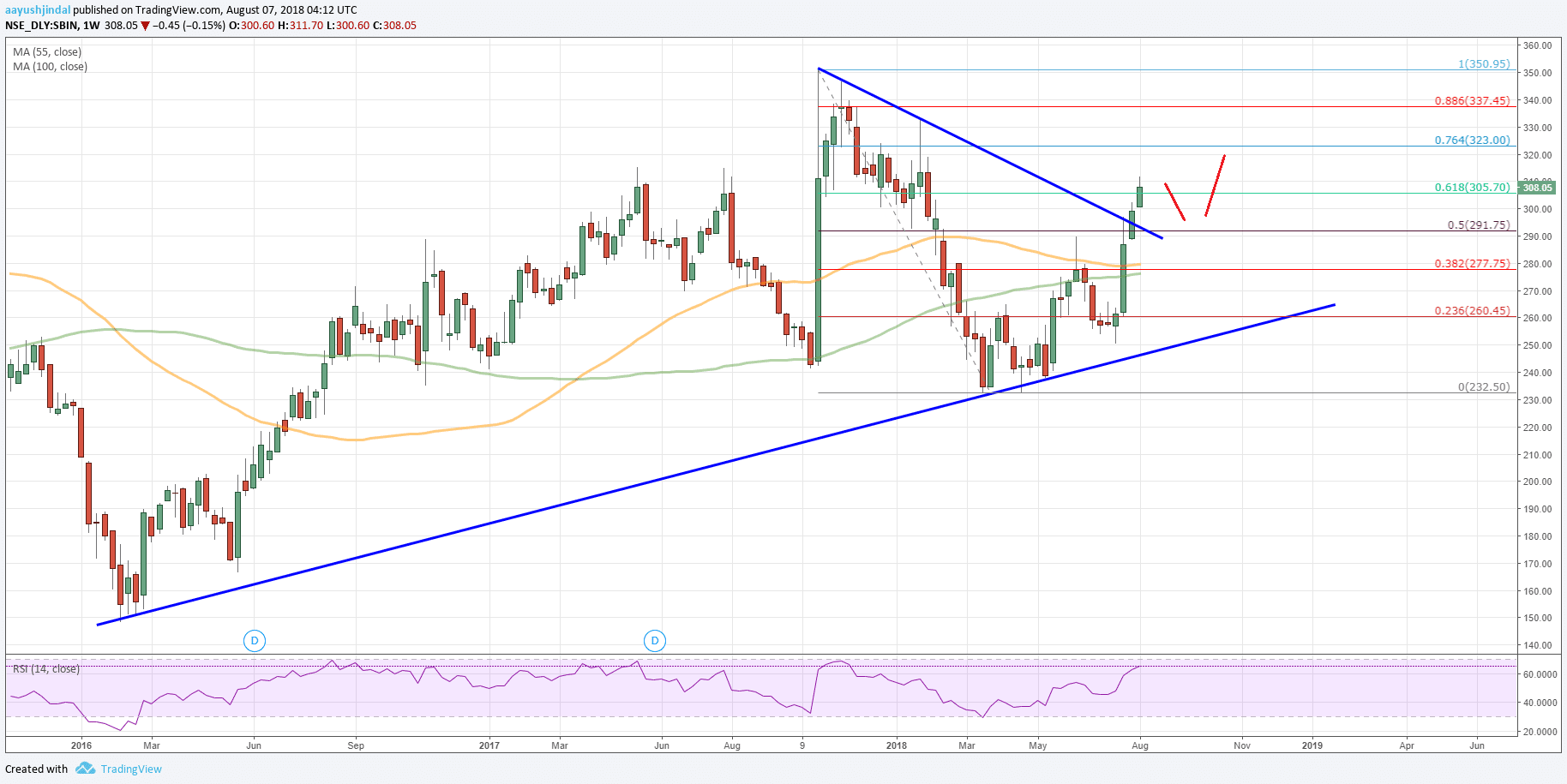Viewport: 1567px width, 784px height.
Task: Click the H:311.70 high value
Action: coord(300,25)
